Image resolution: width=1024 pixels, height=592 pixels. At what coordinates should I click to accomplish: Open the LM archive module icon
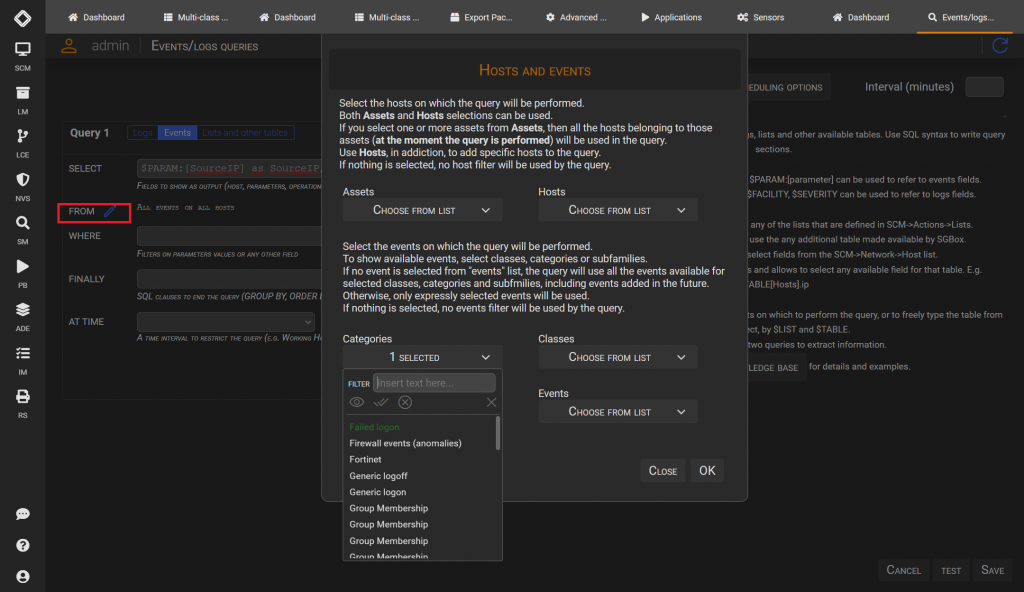tap(22, 93)
